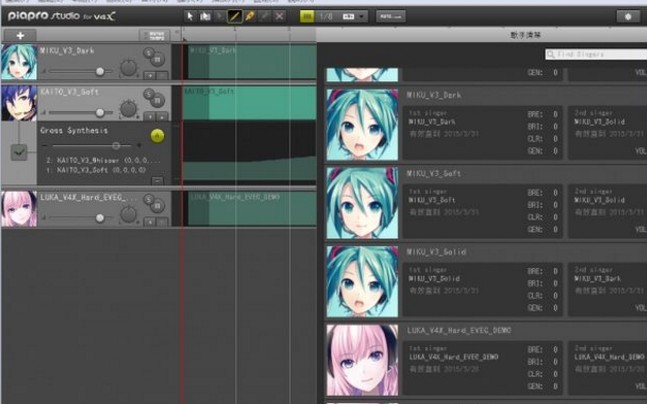Toggle the Cross Synthesis checkbox
The image size is (647, 404).
click(x=19, y=152)
